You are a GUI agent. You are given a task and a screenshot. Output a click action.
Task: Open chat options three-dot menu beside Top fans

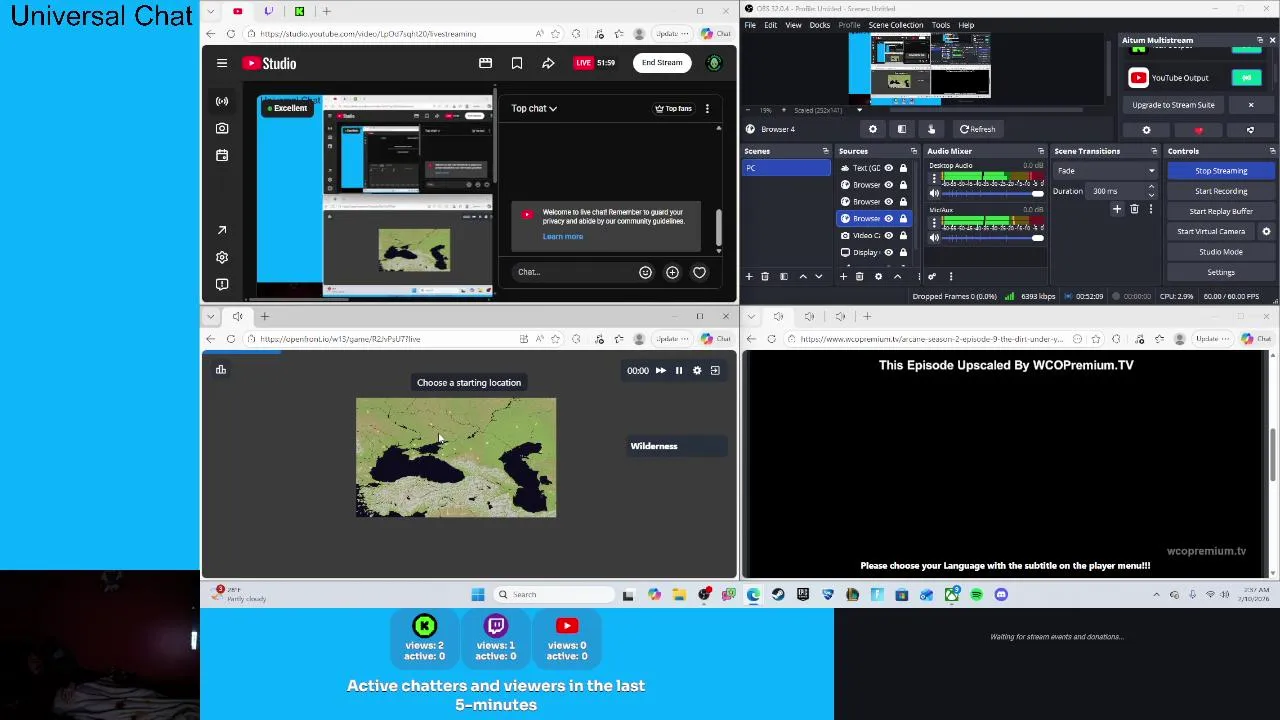[x=707, y=108]
